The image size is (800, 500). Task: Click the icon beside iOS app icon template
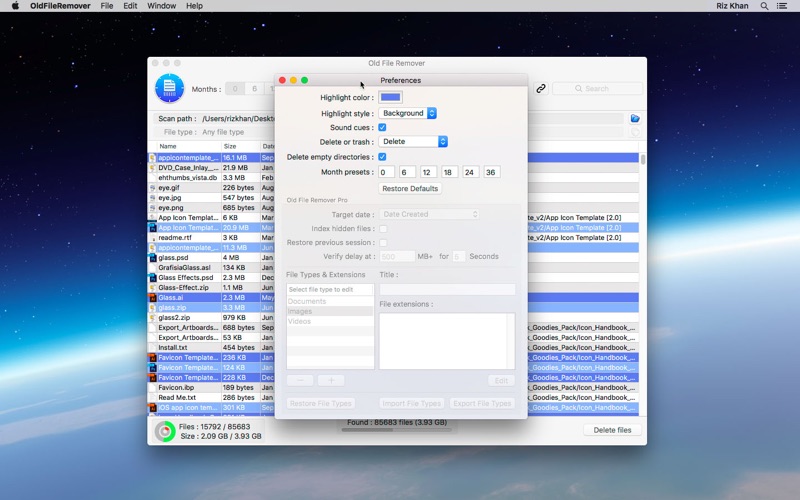pos(152,408)
